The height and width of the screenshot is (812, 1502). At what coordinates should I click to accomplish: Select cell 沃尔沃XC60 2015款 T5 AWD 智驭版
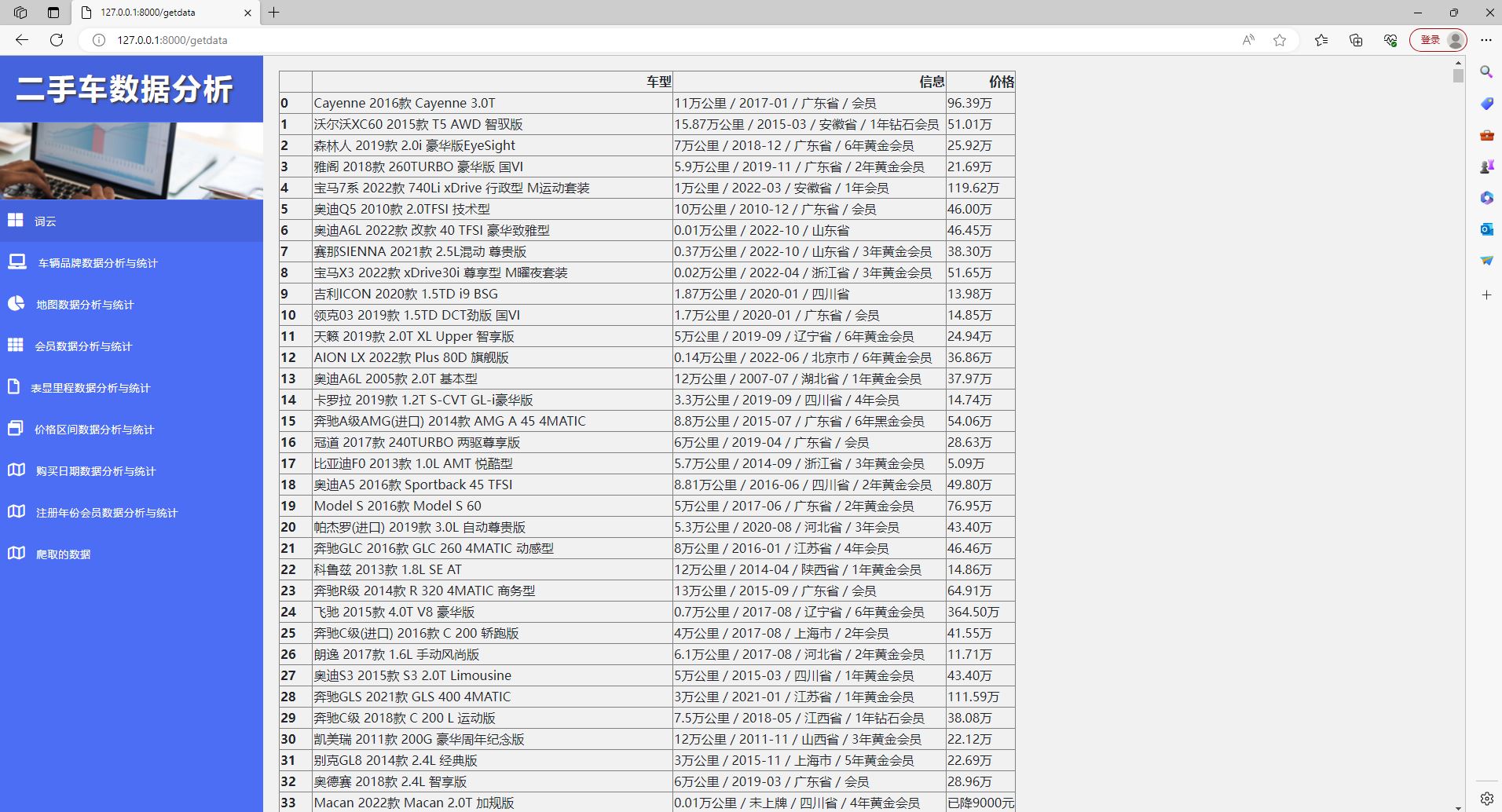[x=493, y=124]
